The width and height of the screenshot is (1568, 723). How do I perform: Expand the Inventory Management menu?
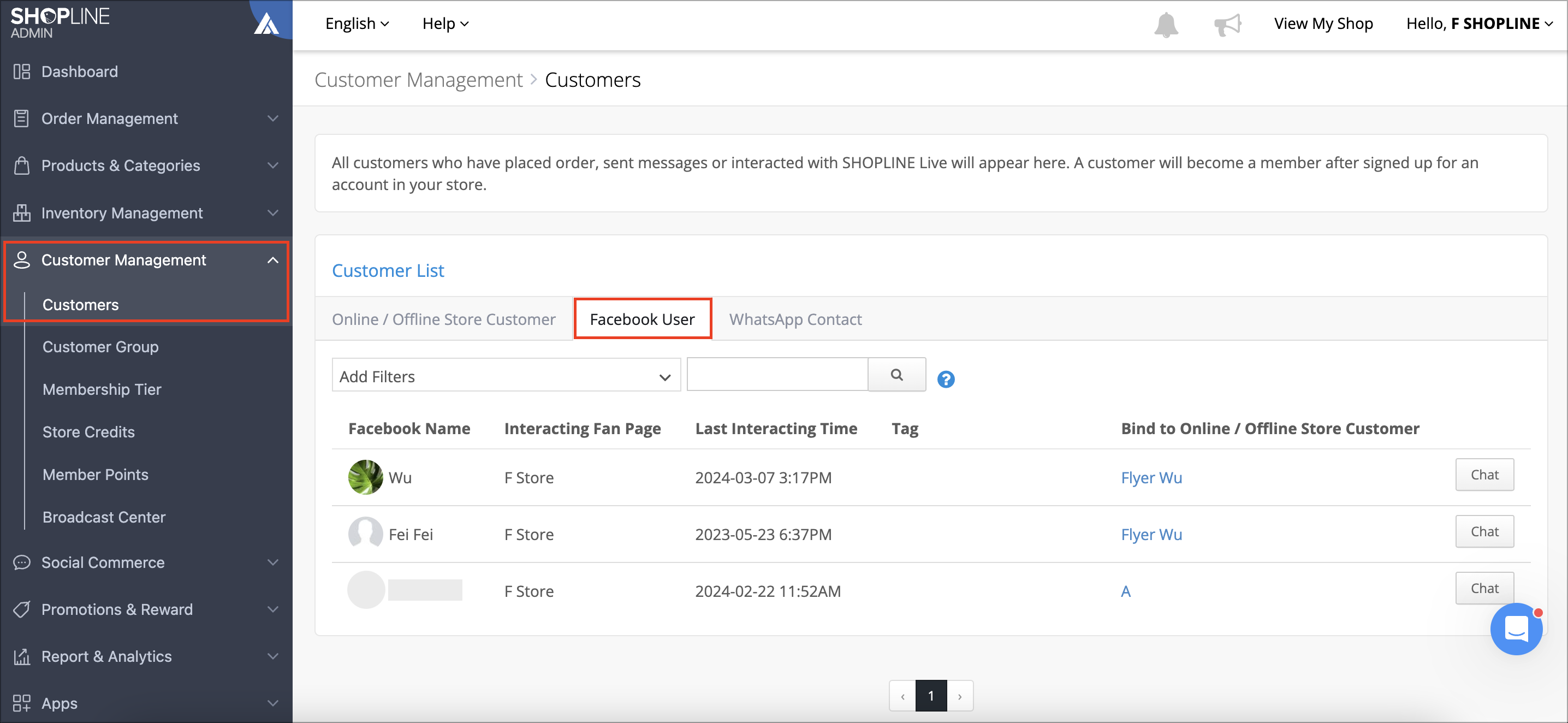tap(274, 213)
